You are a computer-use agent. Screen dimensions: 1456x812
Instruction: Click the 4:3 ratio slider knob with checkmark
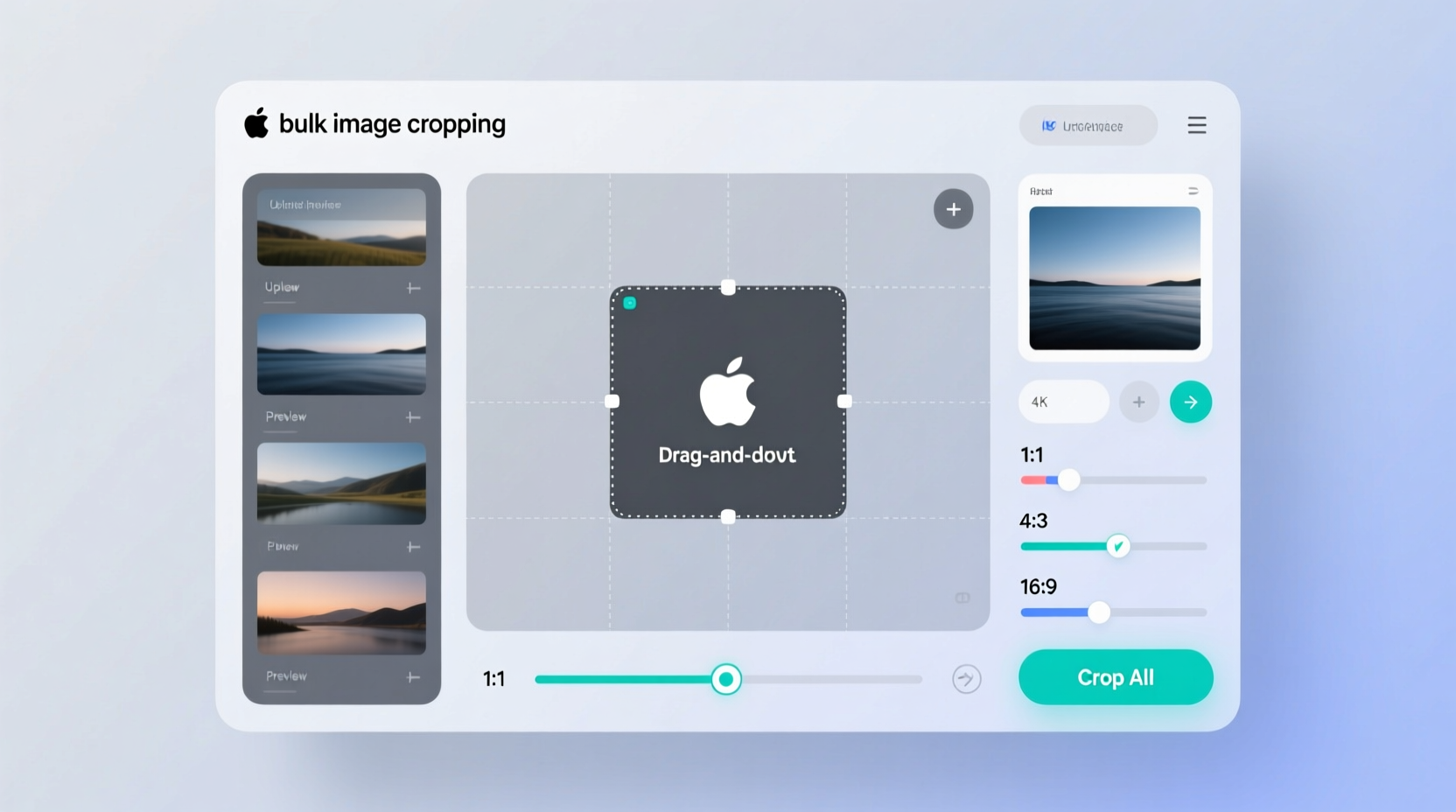pos(1117,546)
